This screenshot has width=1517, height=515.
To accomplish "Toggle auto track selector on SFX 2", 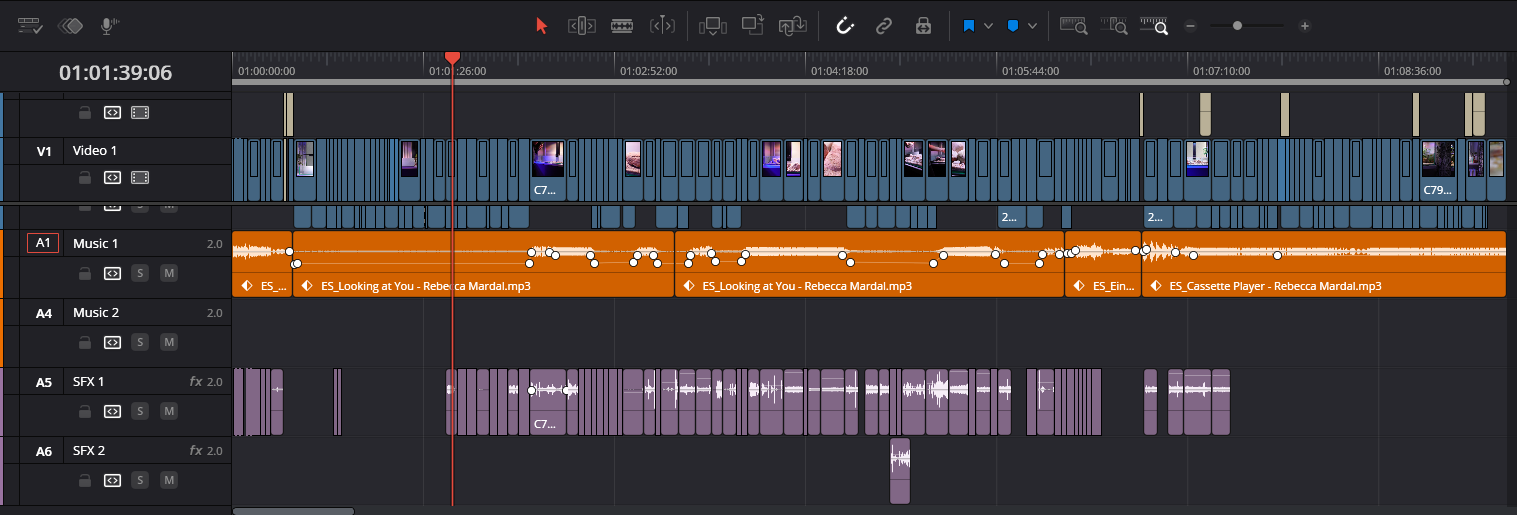I will pyautogui.click(x=113, y=480).
